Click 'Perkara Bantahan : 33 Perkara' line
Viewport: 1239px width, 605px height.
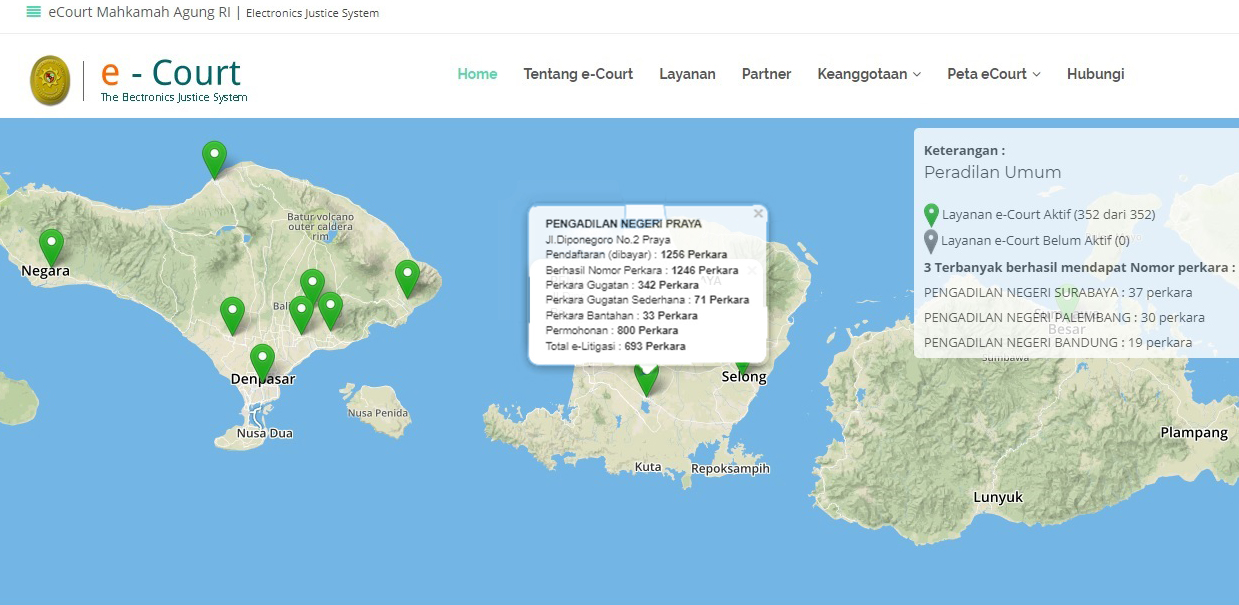pyautogui.click(x=621, y=316)
